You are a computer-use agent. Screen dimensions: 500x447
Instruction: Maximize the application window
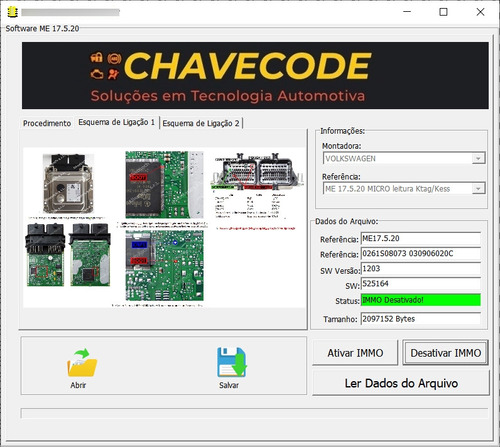pos(443,12)
